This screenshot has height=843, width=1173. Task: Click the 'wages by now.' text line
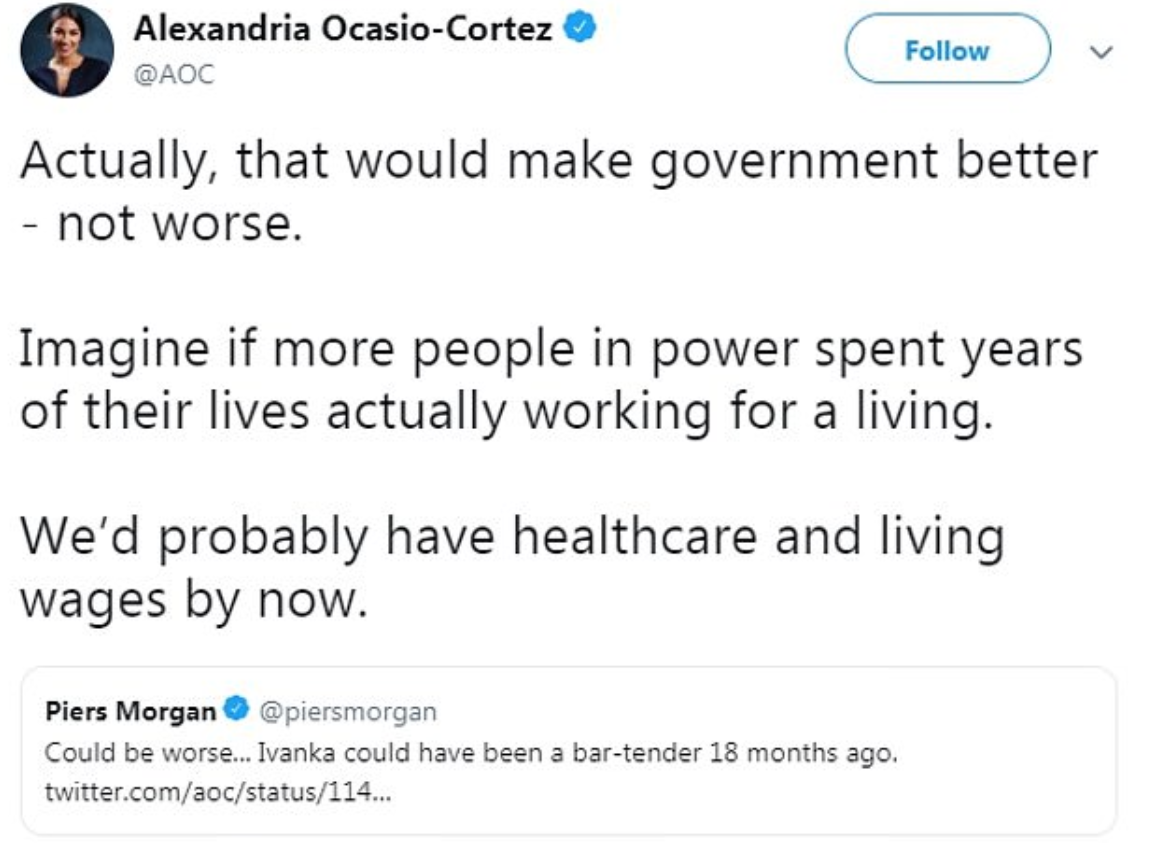click(x=188, y=602)
